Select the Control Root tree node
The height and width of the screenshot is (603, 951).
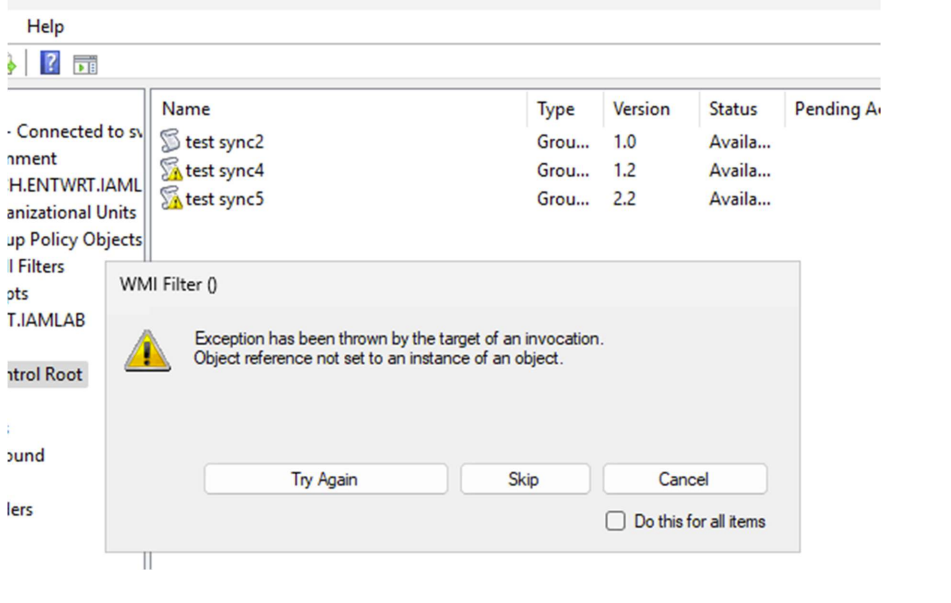[x=44, y=374]
